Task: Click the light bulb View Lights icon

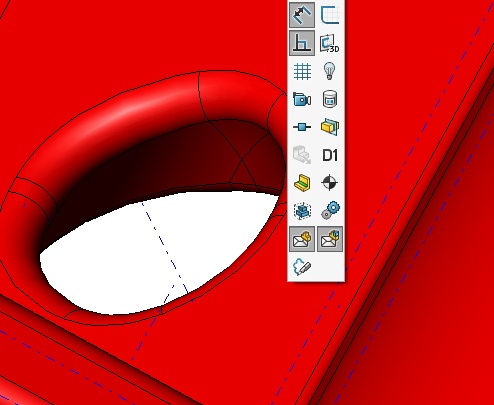Action: 330,71
